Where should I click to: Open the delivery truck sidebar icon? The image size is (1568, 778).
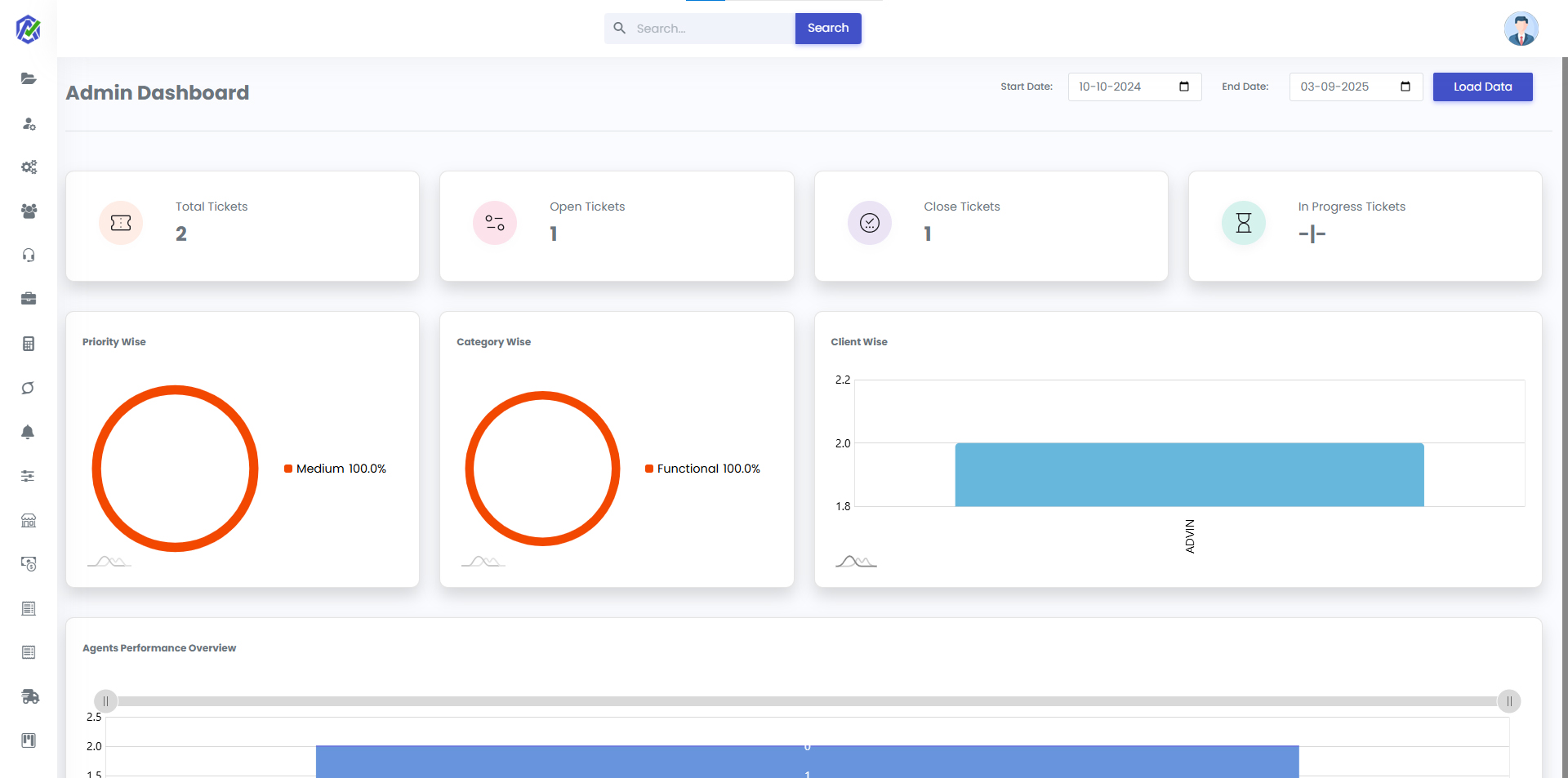[x=29, y=696]
